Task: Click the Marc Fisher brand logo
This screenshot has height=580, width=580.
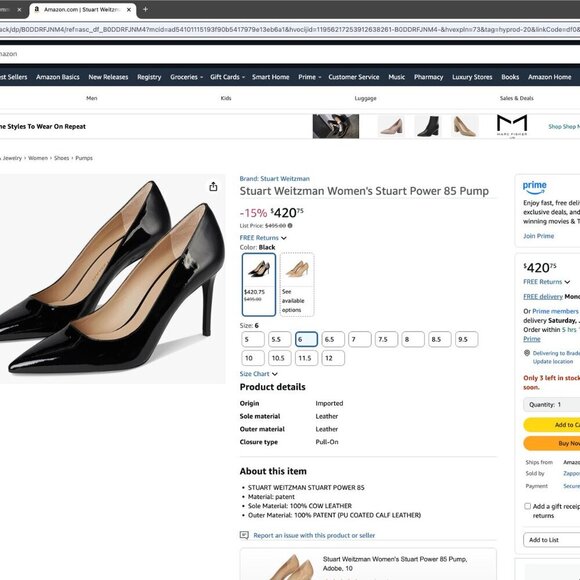Action: tap(512, 126)
